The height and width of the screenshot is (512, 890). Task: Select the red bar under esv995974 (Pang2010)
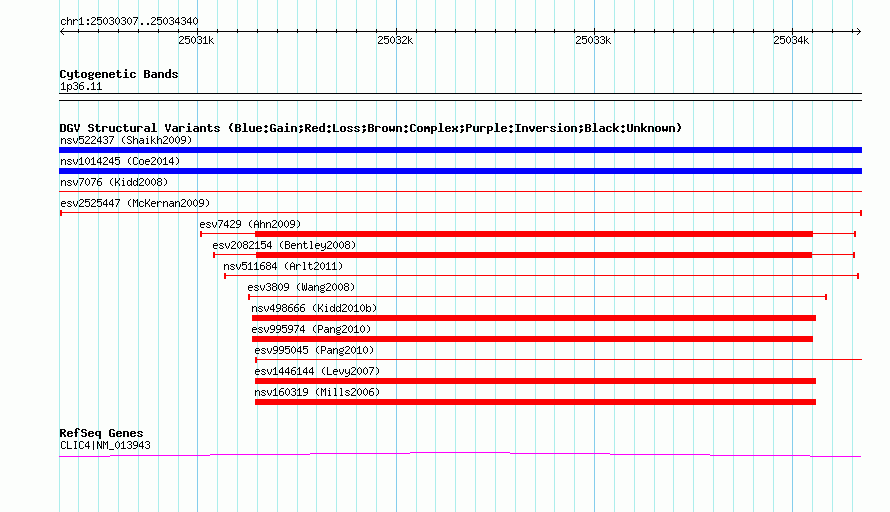click(532, 339)
